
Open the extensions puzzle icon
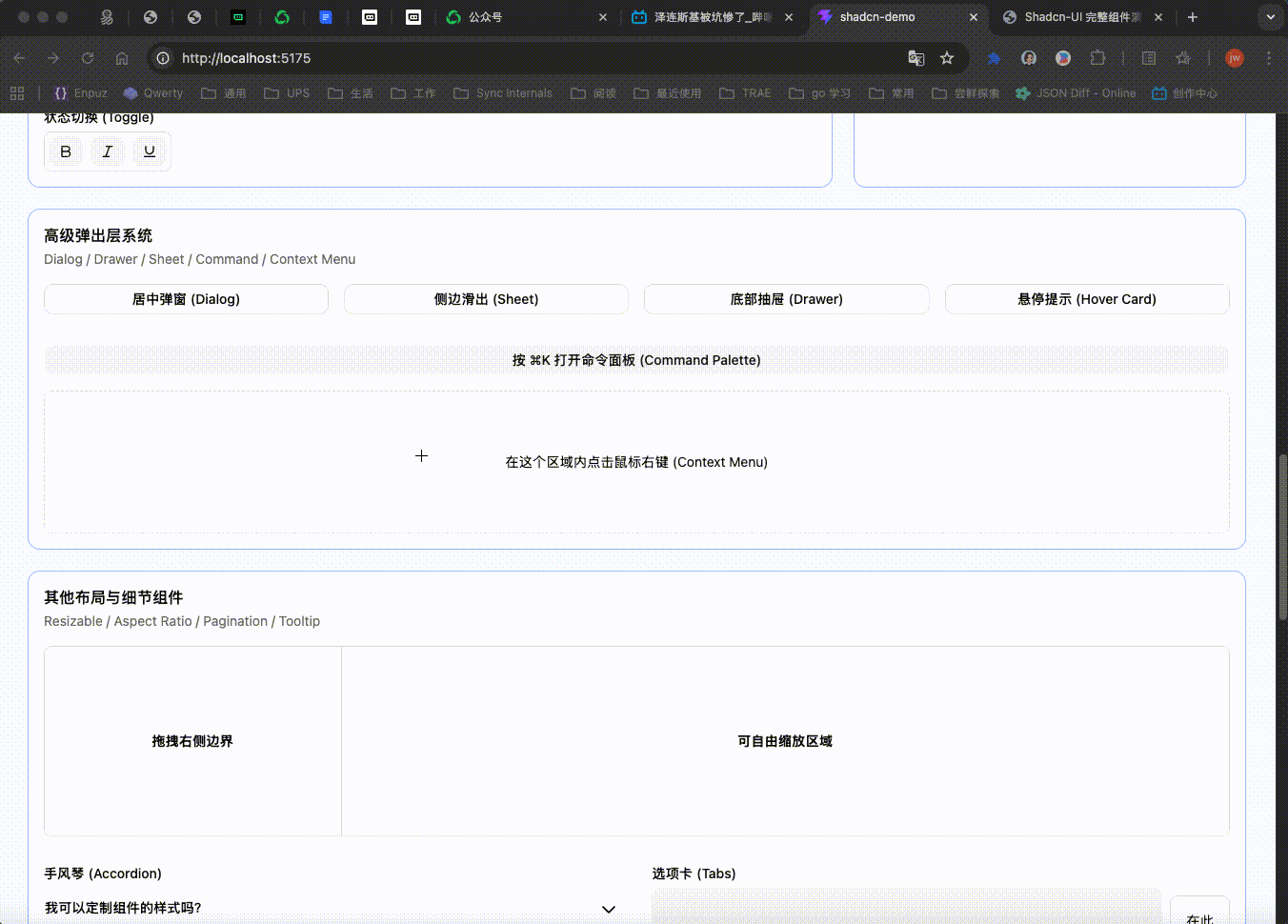point(1097,58)
